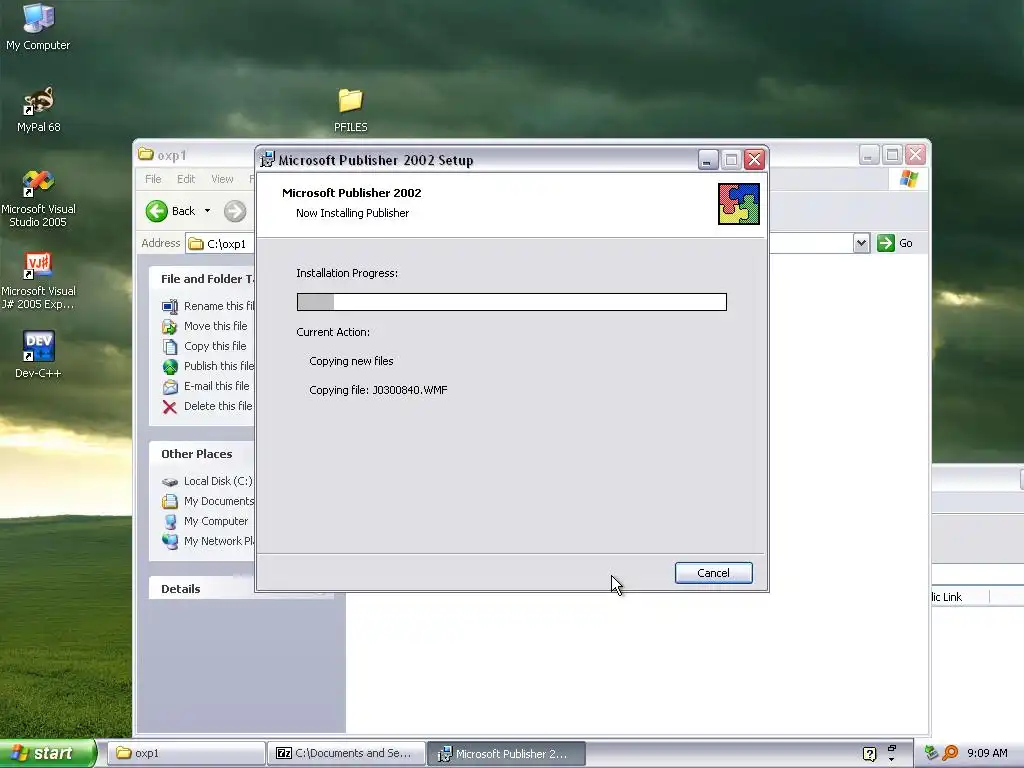Click the My Network Places globe icon
Viewport: 1024px width, 768px height.
tap(170, 541)
